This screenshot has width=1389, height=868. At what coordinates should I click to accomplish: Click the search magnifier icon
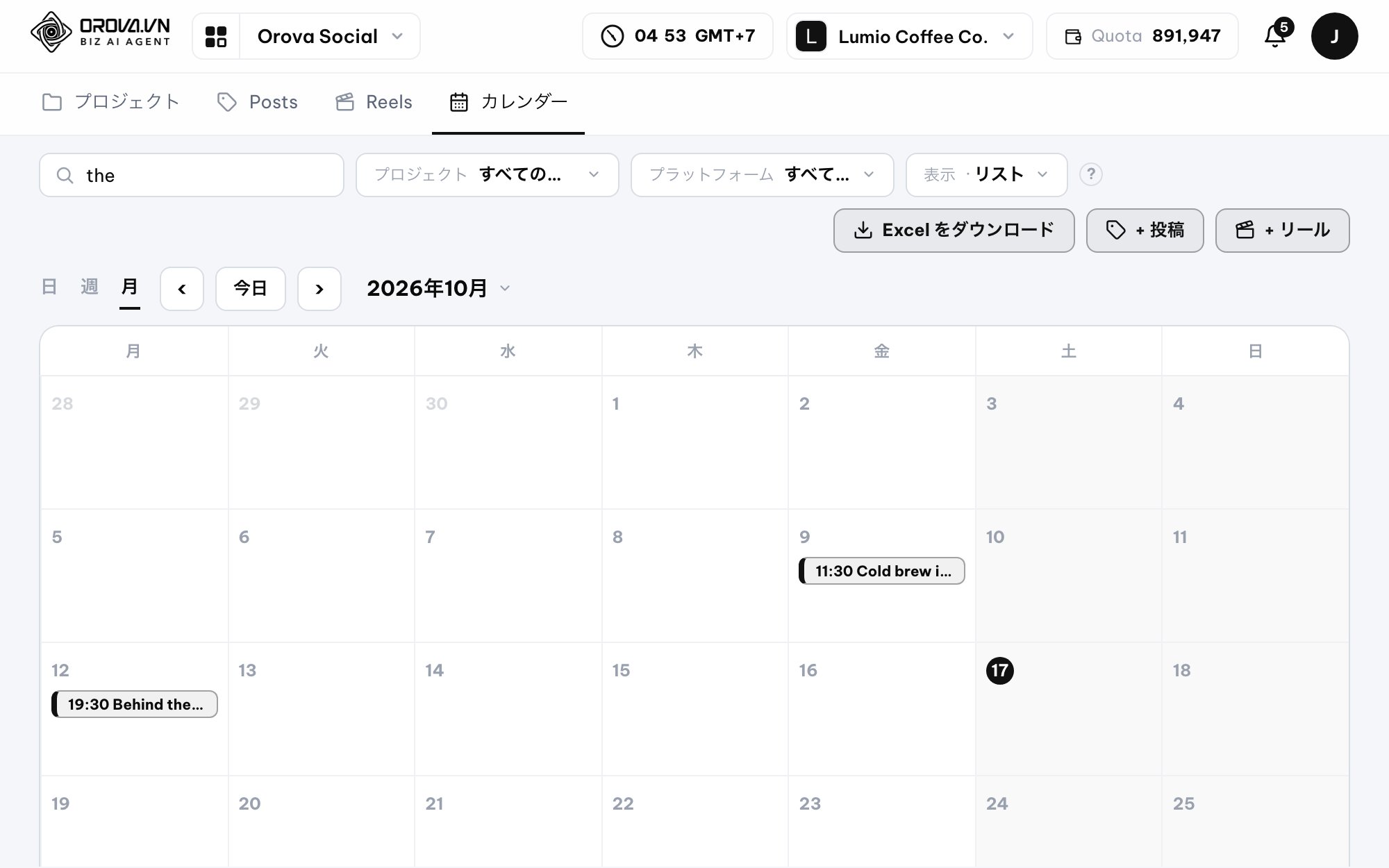[65, 176]
